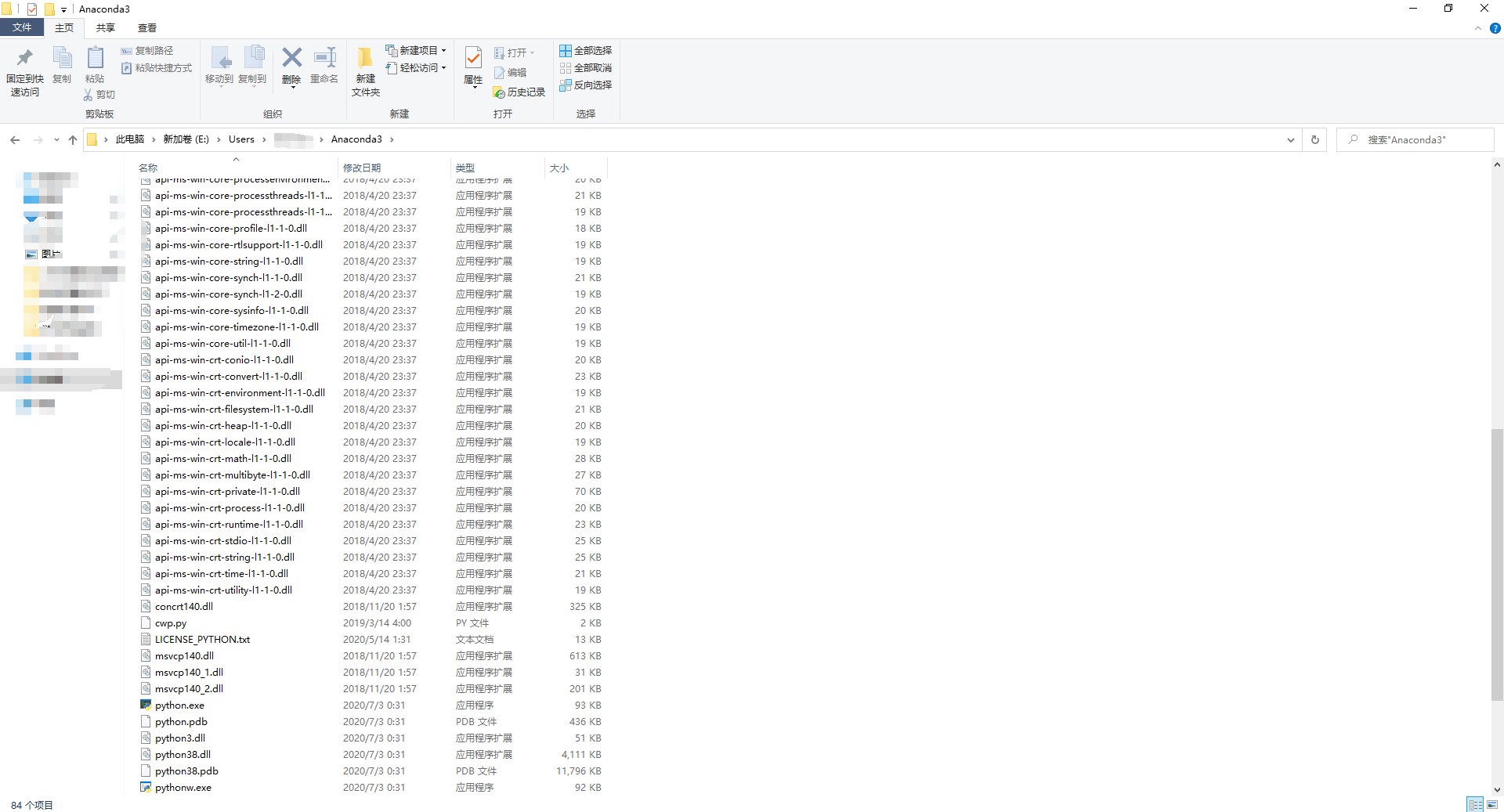This screenshot has width=1504, height=812.
Task: Click the Copy icon in the ribbon
Action: 62,57
